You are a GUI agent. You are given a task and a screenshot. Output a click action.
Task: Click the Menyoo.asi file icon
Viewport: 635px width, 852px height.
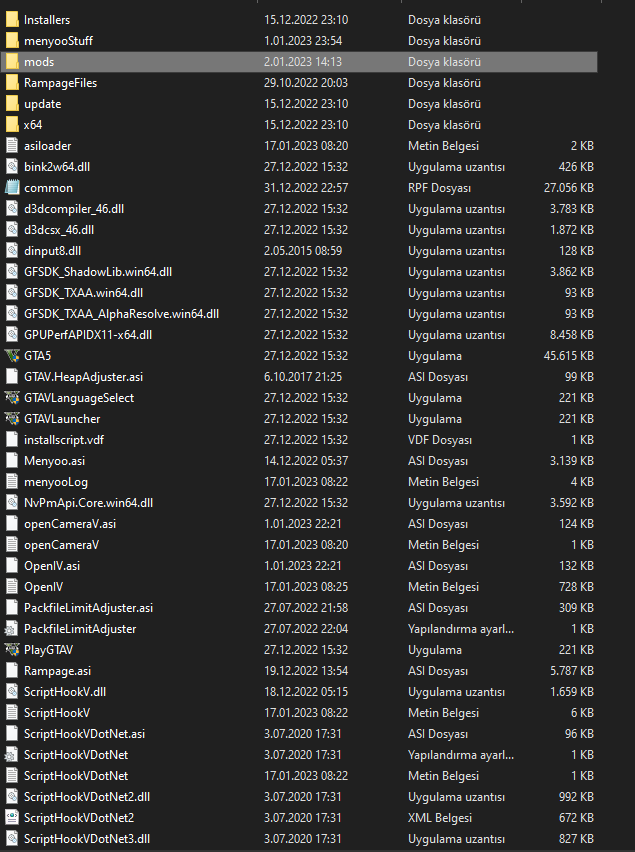tap(12, 461)
